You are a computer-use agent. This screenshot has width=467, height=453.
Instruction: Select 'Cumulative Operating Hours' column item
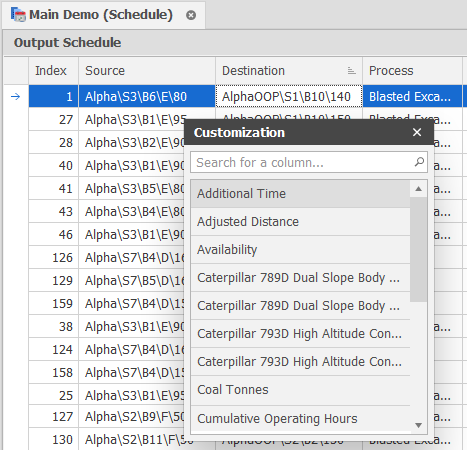300,419
